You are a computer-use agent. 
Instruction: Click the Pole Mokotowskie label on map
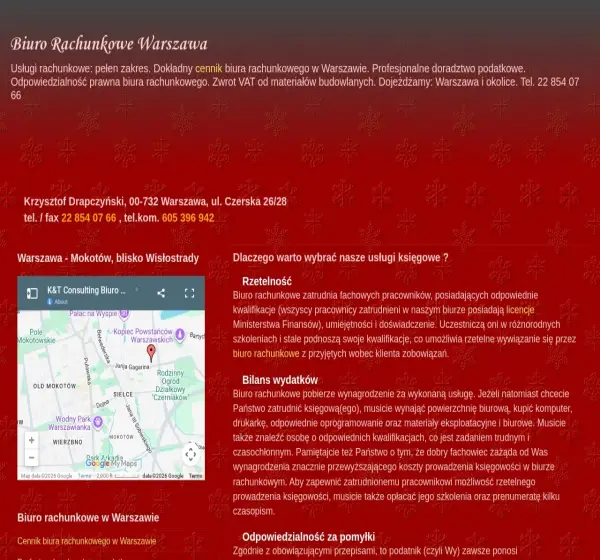(36, 336)
